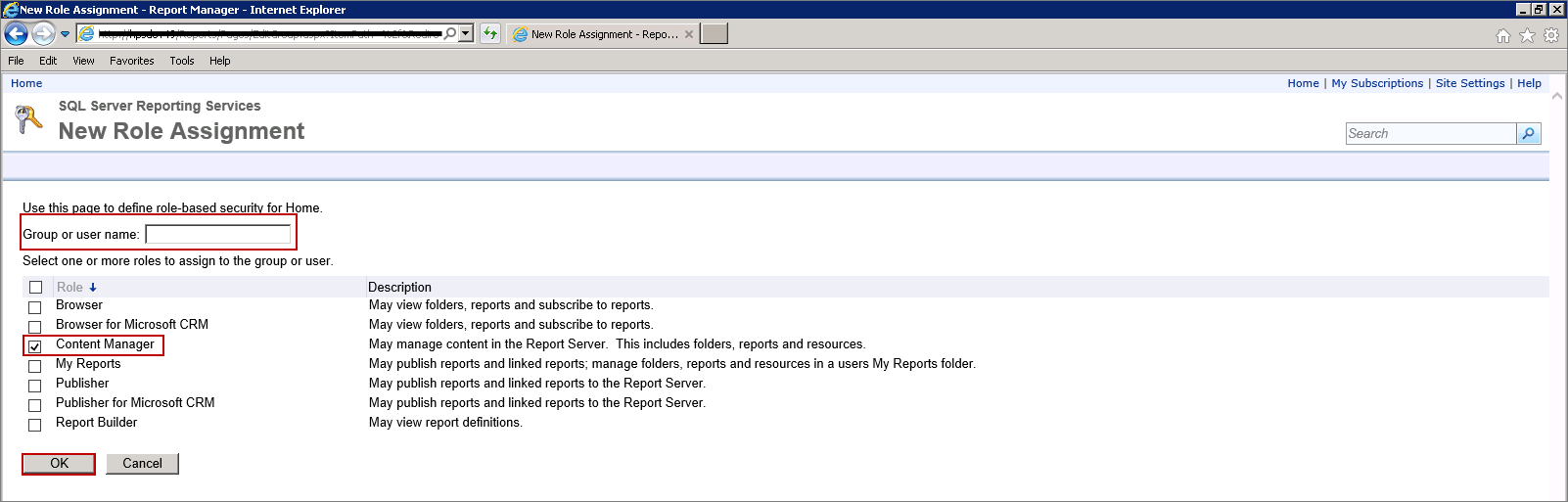Screen dimensions: 1568x502
Task: Click the Home breadcrumb link at left
Action: pyautogui.click(x=26, y=83)
